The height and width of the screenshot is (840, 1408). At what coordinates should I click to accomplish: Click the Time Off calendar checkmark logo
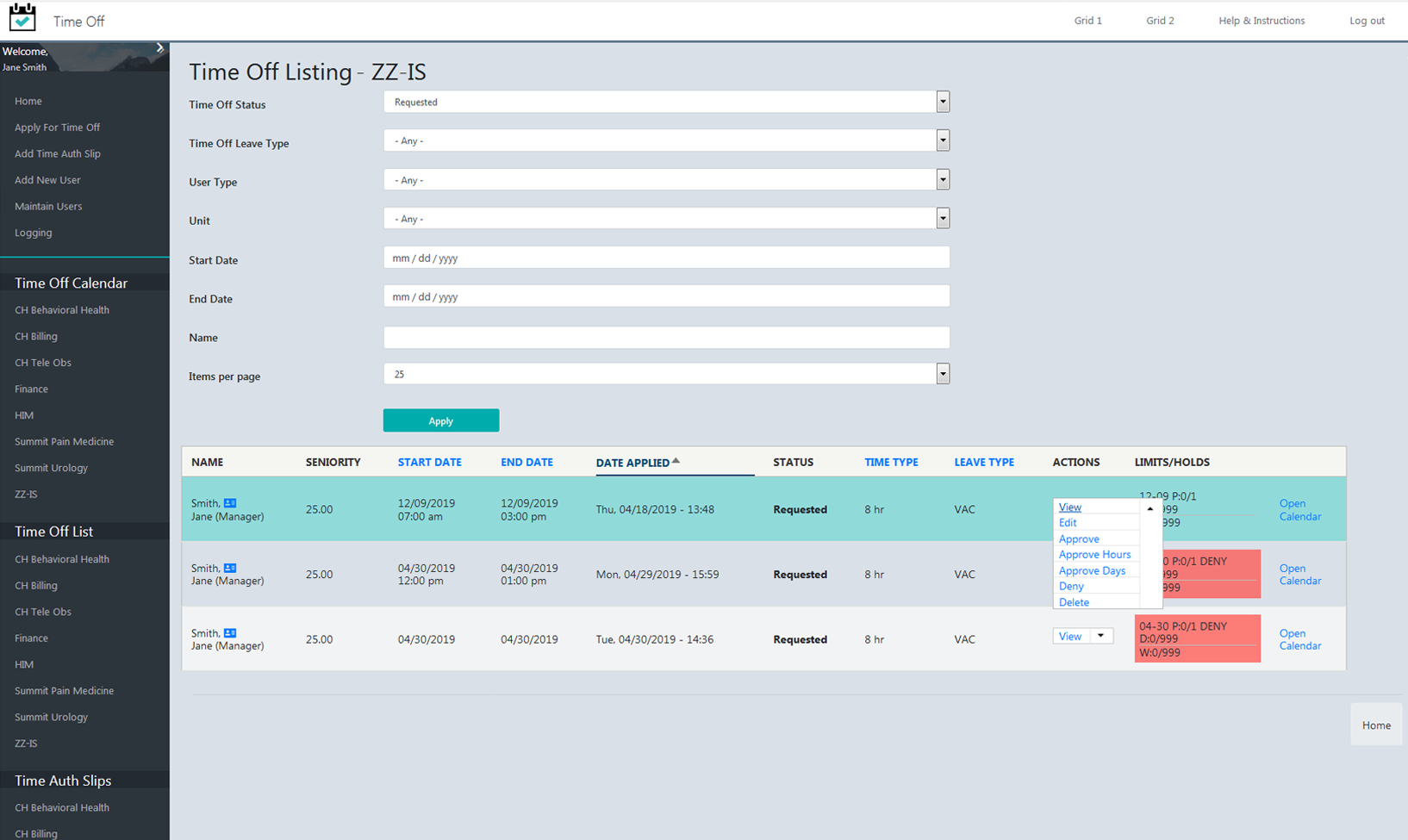pos(22,17)
